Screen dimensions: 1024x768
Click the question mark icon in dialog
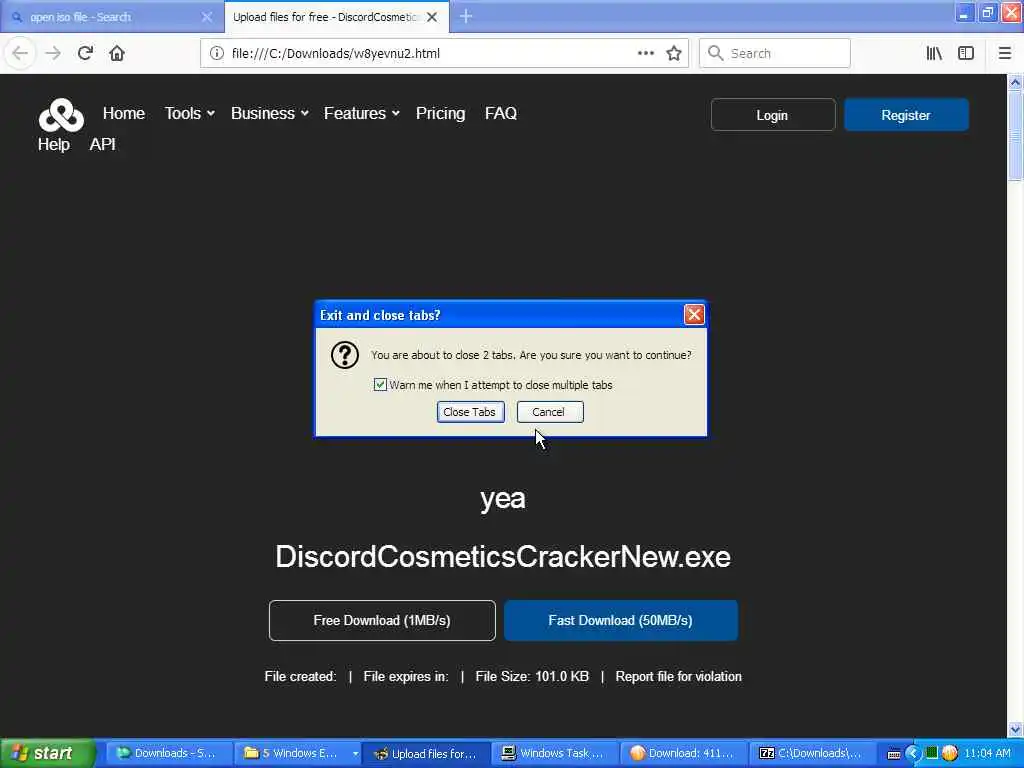(345, 355)
